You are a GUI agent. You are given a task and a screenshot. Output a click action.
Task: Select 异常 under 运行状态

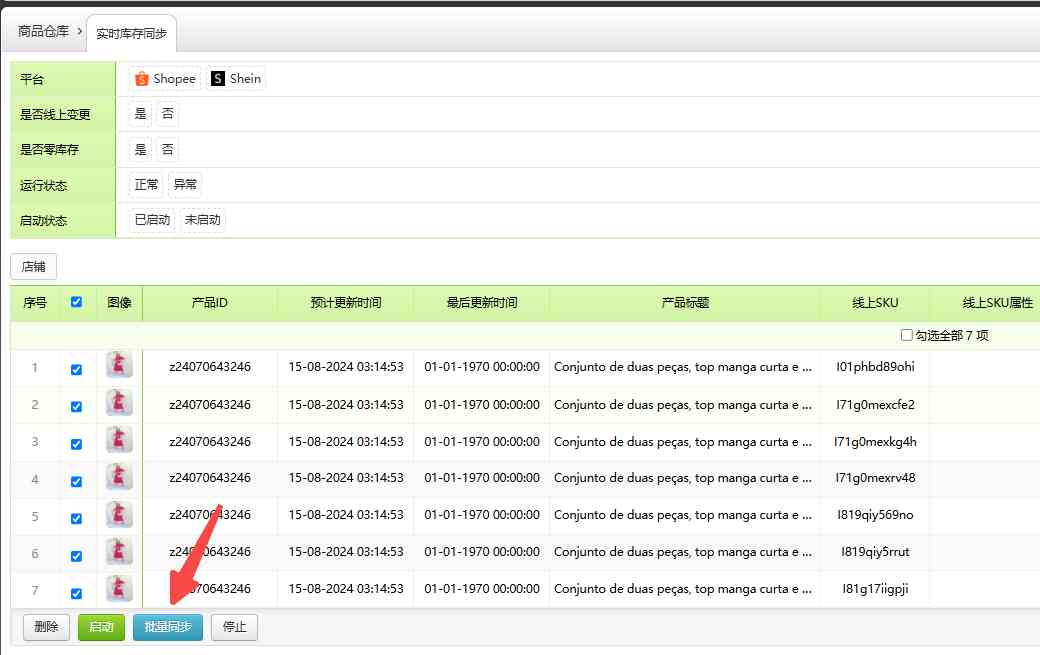[x=185, y=185]
